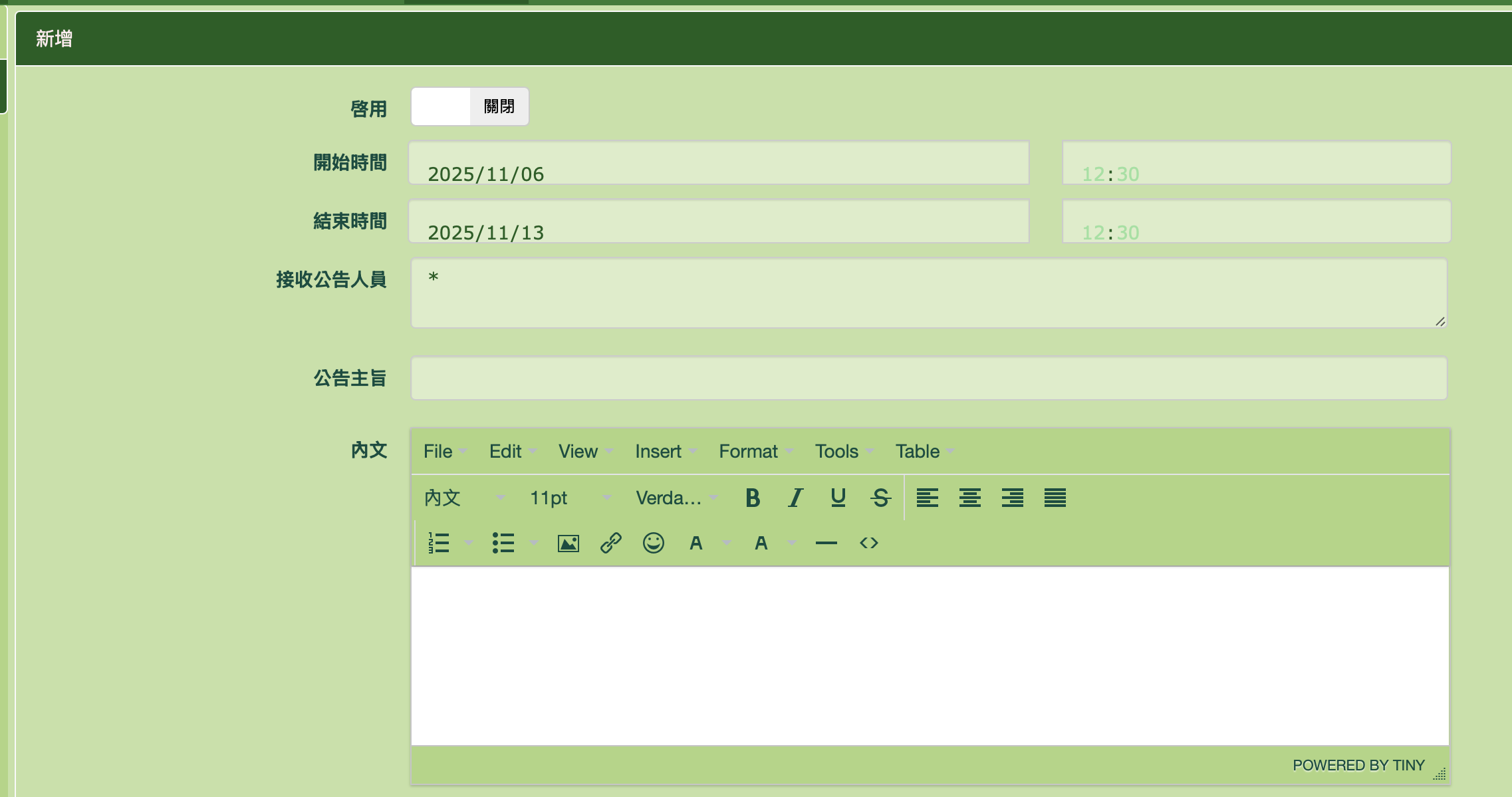Image resolution: width=1512 pixels, height=797 pixels.
Task: Insert a hyperlink icon
Action: pyautogui.click(x=610, y=544)
